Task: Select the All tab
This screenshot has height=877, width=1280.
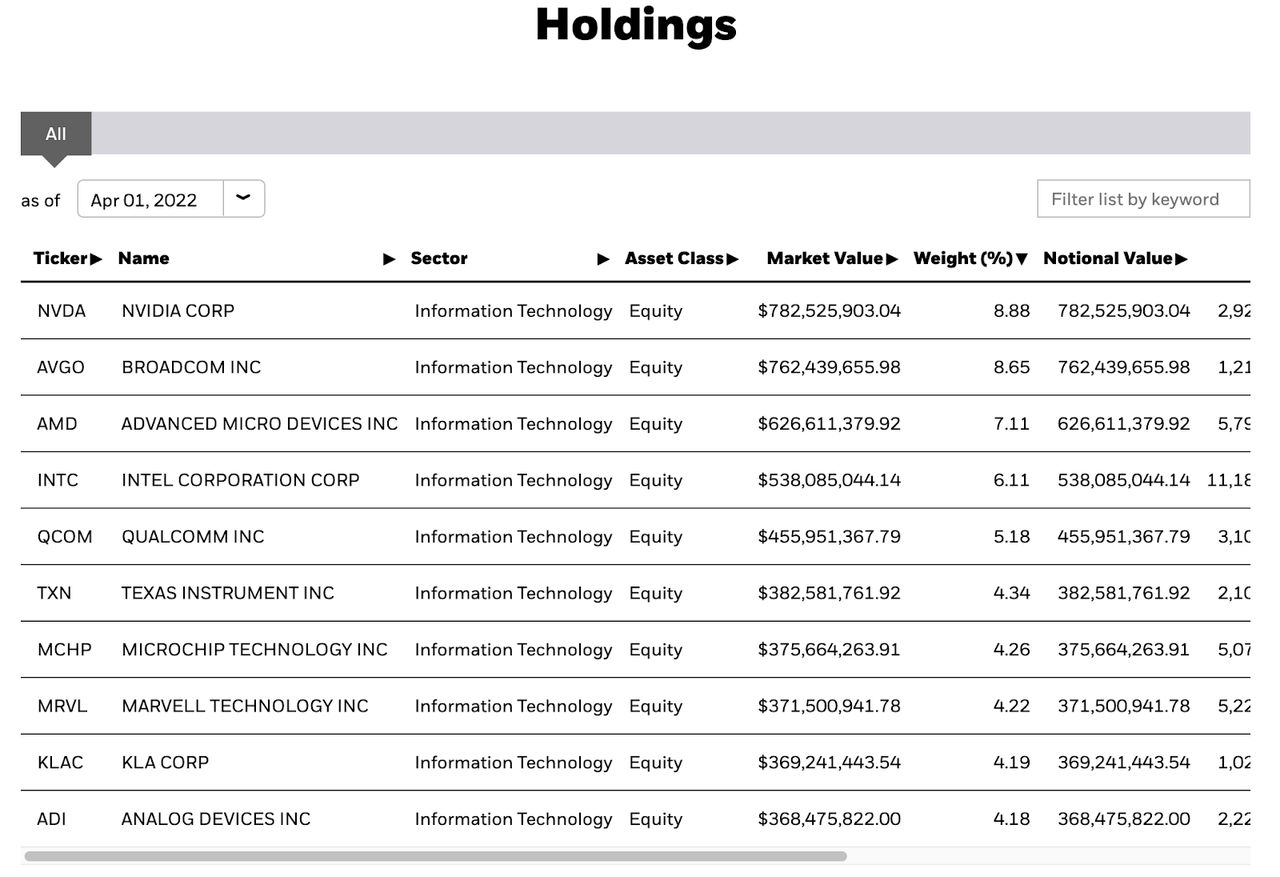Action: point(56,134)
